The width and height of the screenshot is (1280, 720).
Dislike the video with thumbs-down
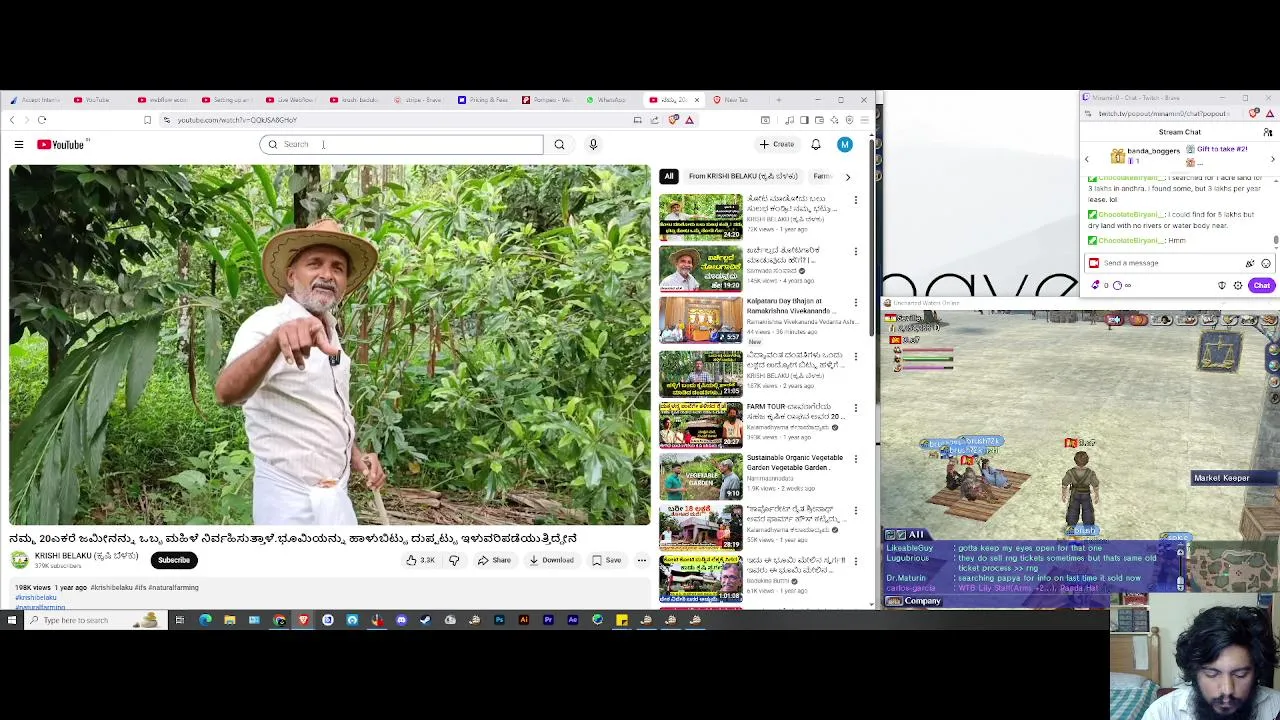point(454,560)
